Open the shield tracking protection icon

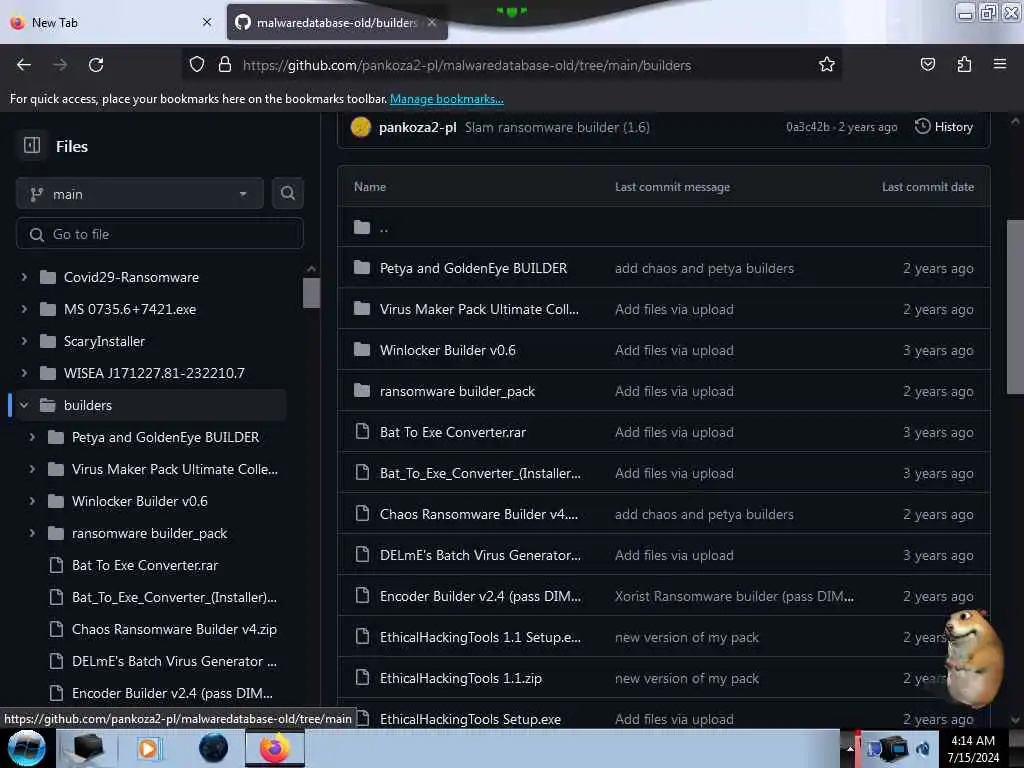(197, 65)
